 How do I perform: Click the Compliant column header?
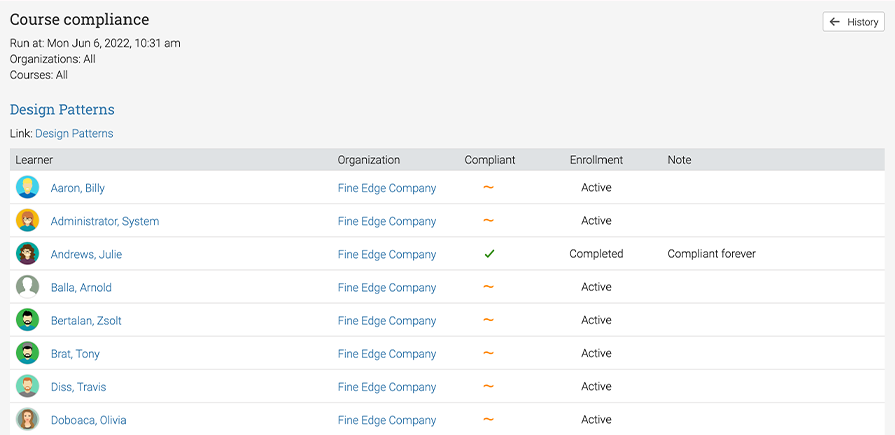tap(490, 160)
